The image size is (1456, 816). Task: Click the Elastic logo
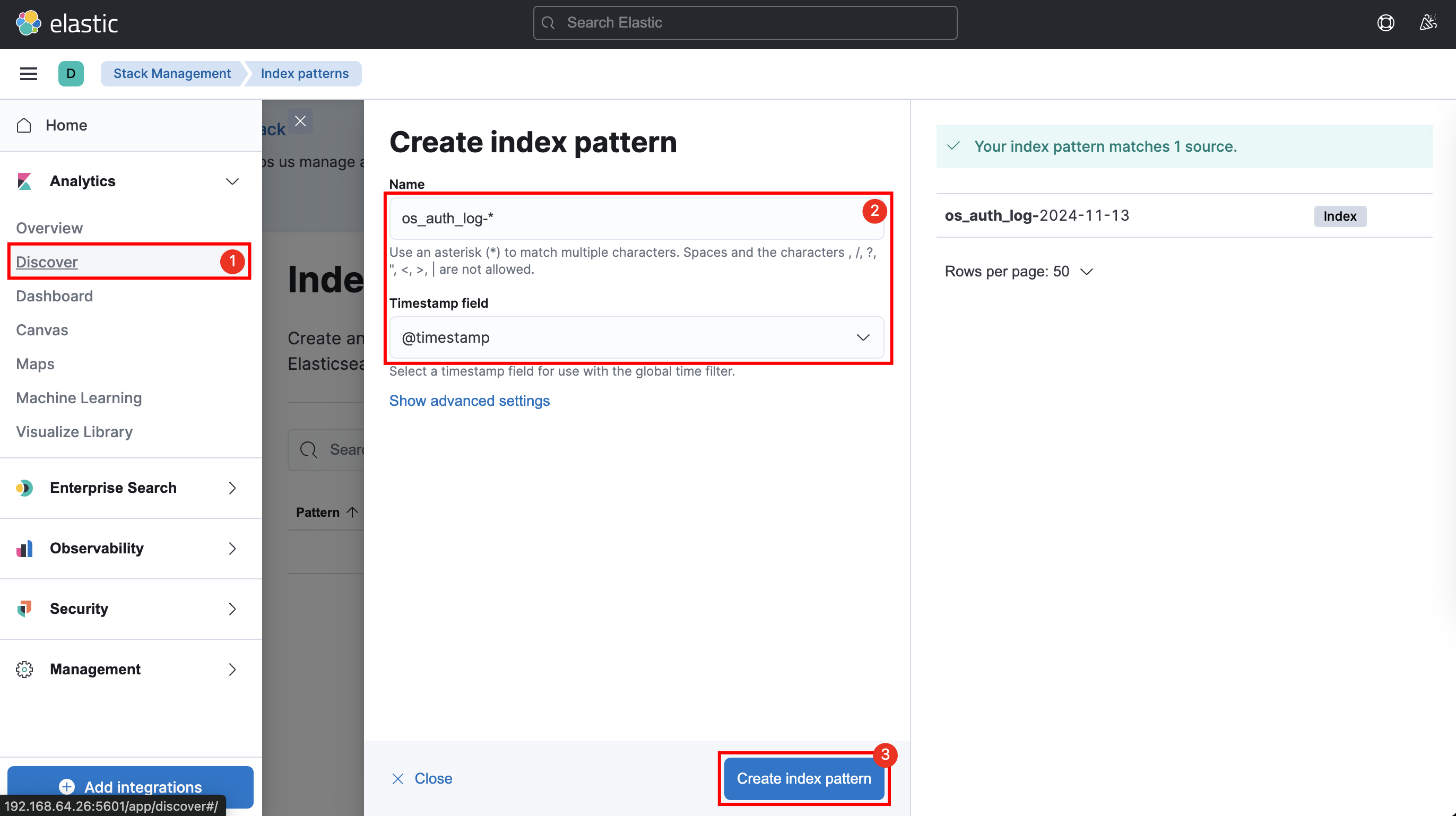tap(67, 23)
